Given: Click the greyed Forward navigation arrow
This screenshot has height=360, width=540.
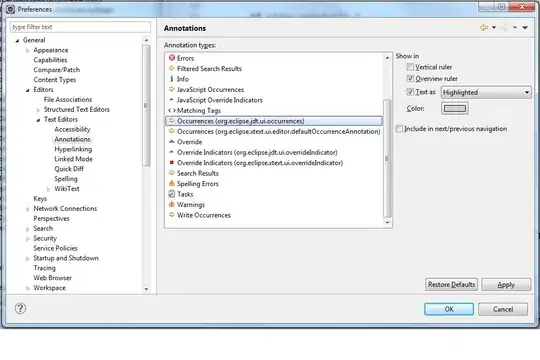Looking at the screenshot, I should tap(504, 28).
